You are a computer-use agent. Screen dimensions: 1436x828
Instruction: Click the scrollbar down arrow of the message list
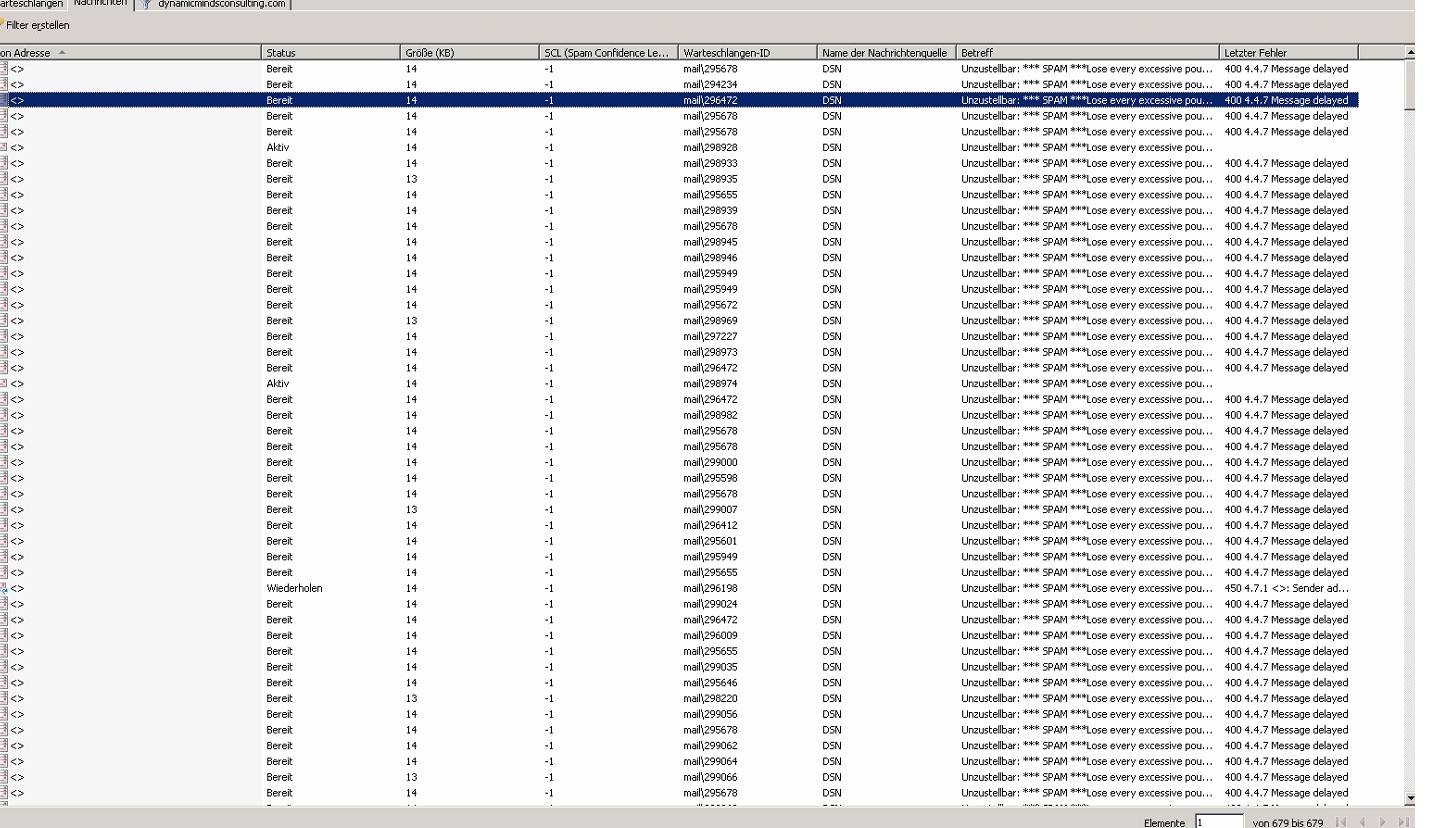1410,797
